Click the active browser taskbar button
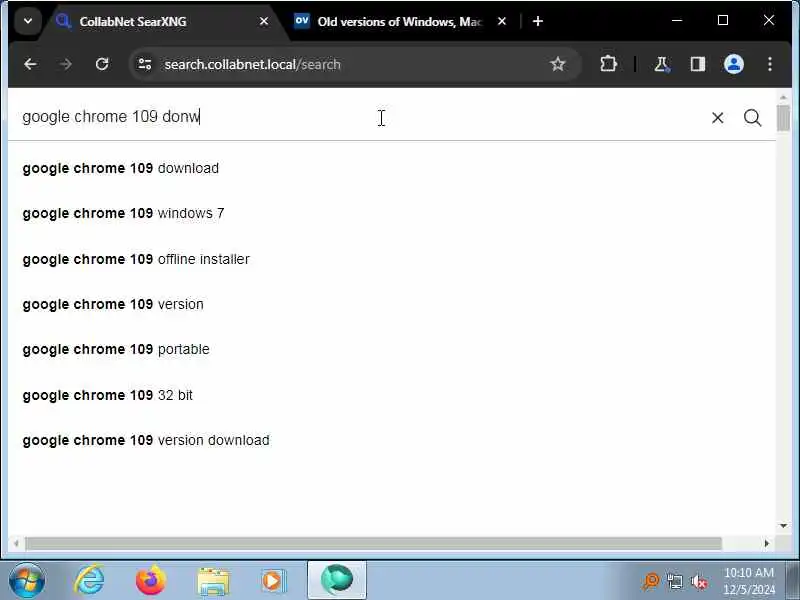800x600 pixels. 337,581
